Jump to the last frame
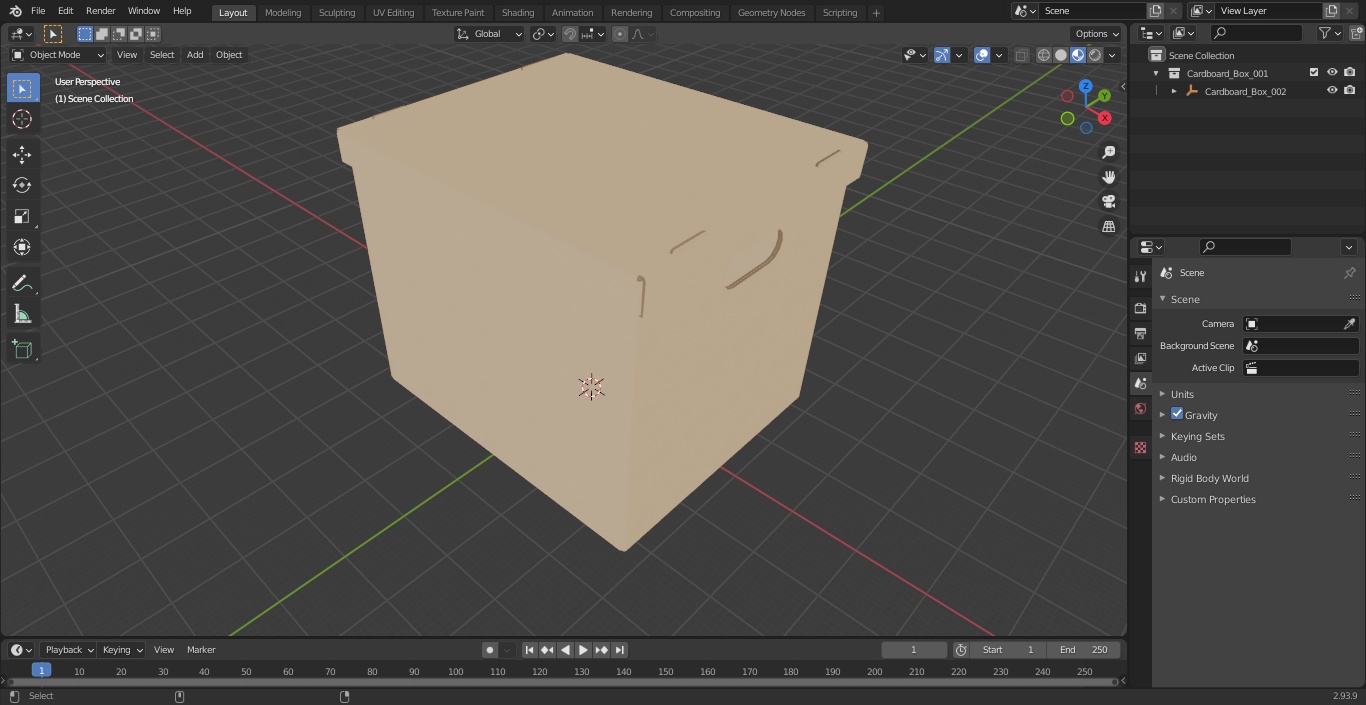Image resolution: width=1366 pixels, height=705 pixels. click(620, 650)
